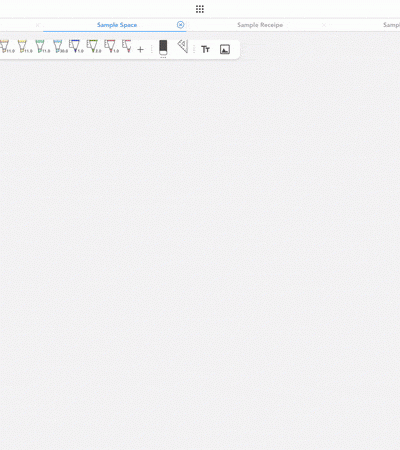Switch to the Sample Space tab
The height and width of the screenshot is (450, 400).
point(117,25)
